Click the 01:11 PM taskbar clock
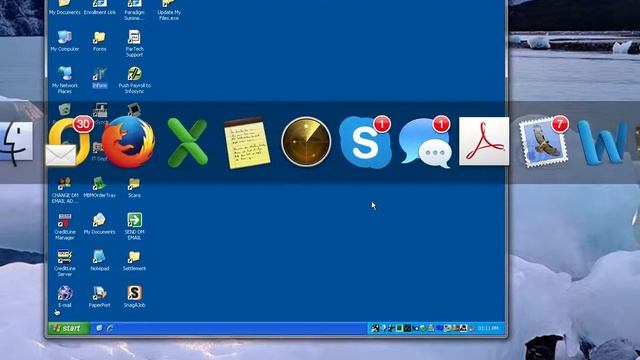This screenshot has width=640, height=360. coord(488,328)
